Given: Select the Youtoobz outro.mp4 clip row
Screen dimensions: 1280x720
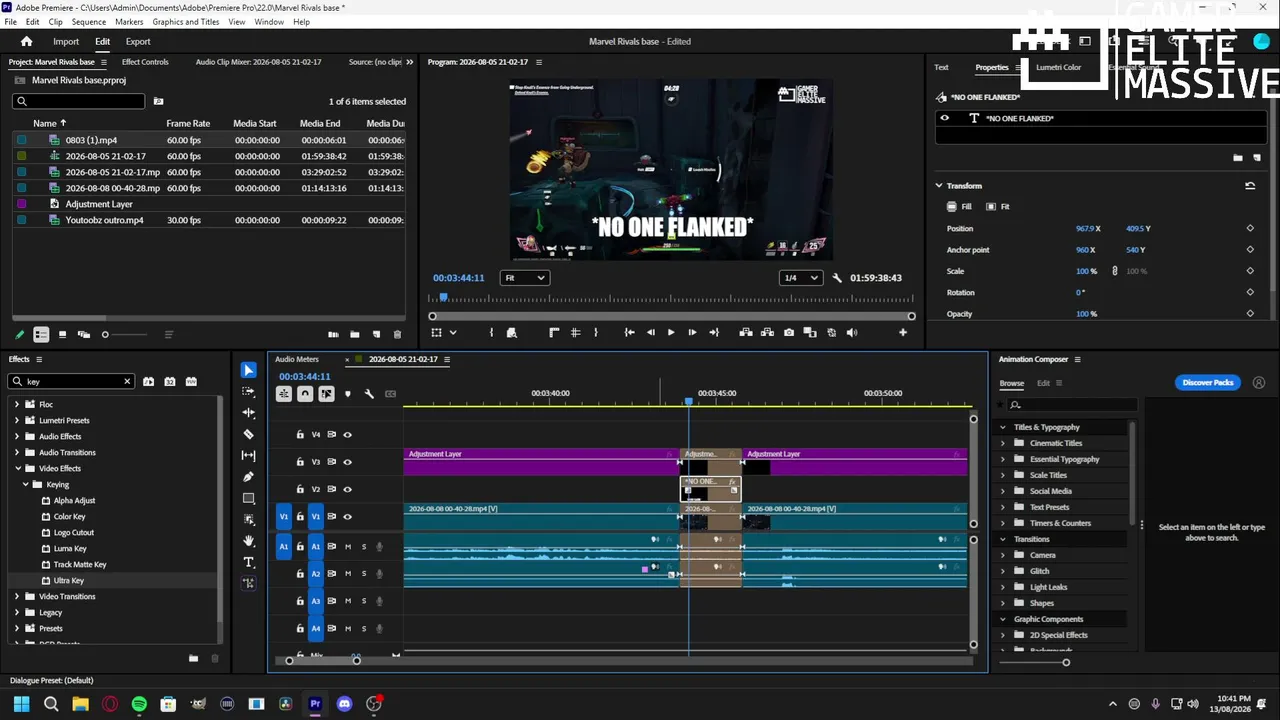Looking at the screenshot, I should [209, 220].
